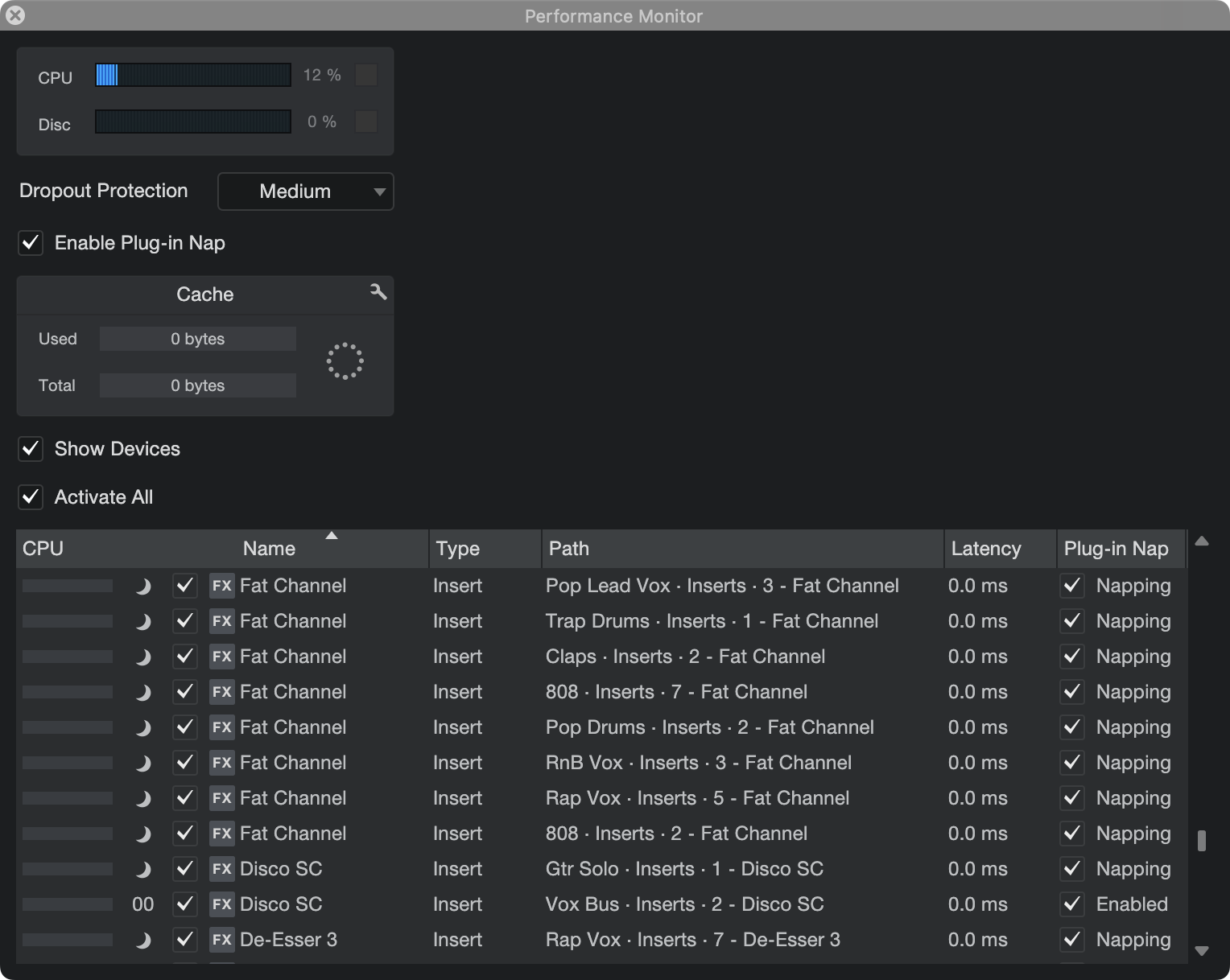Uncheck the Show Devices checkbox

(31, 449)
